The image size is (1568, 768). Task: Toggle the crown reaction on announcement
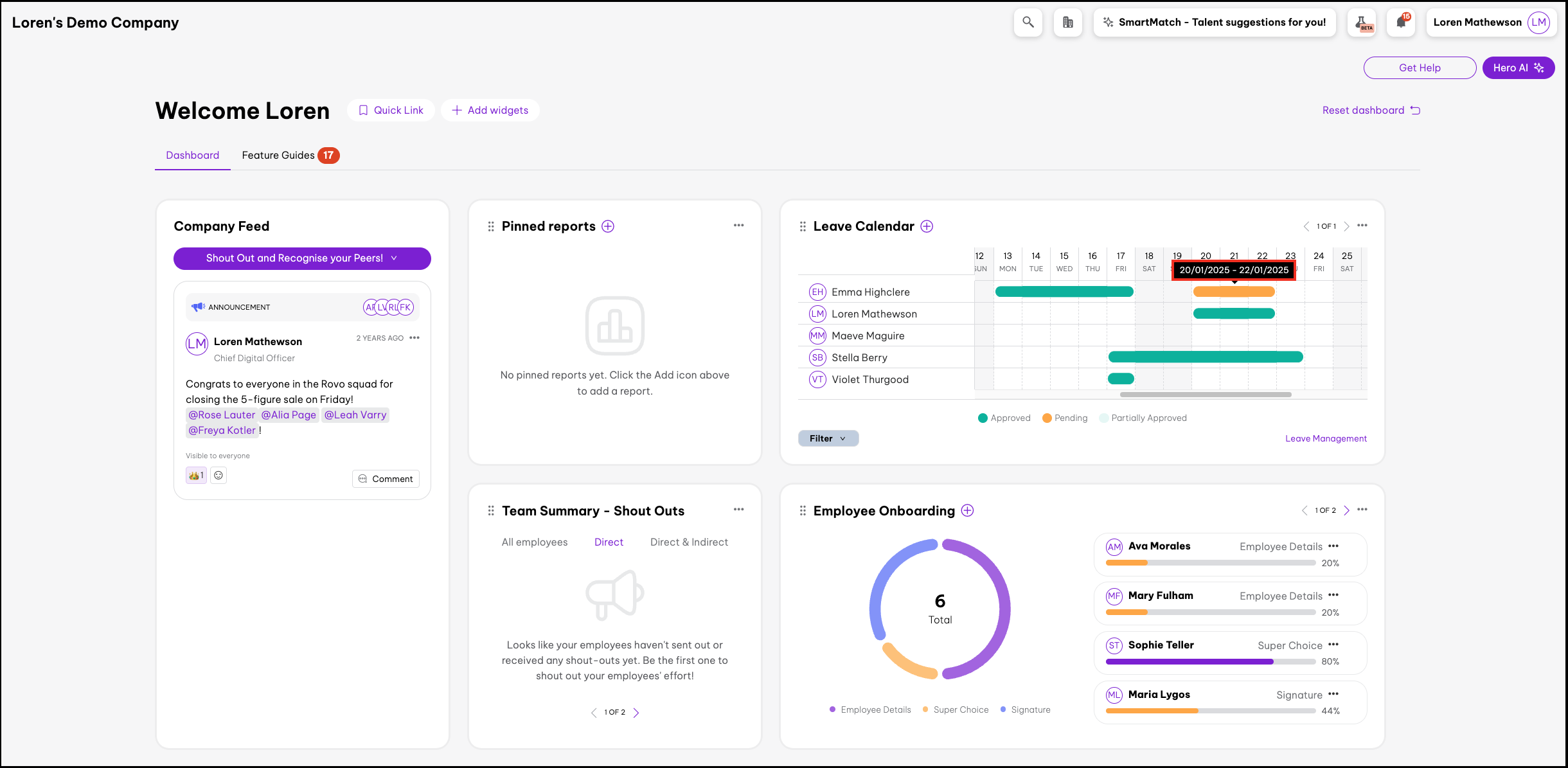[x=196, y=476]
